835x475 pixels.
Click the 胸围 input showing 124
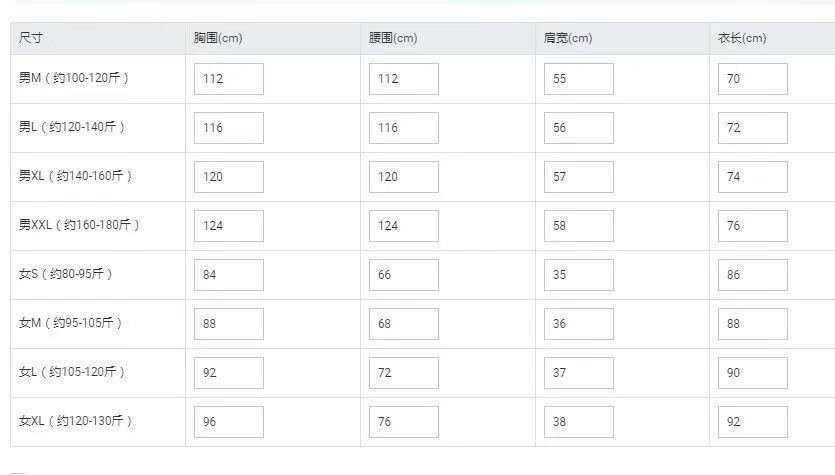pyautogui.click(x=228, y=226)
